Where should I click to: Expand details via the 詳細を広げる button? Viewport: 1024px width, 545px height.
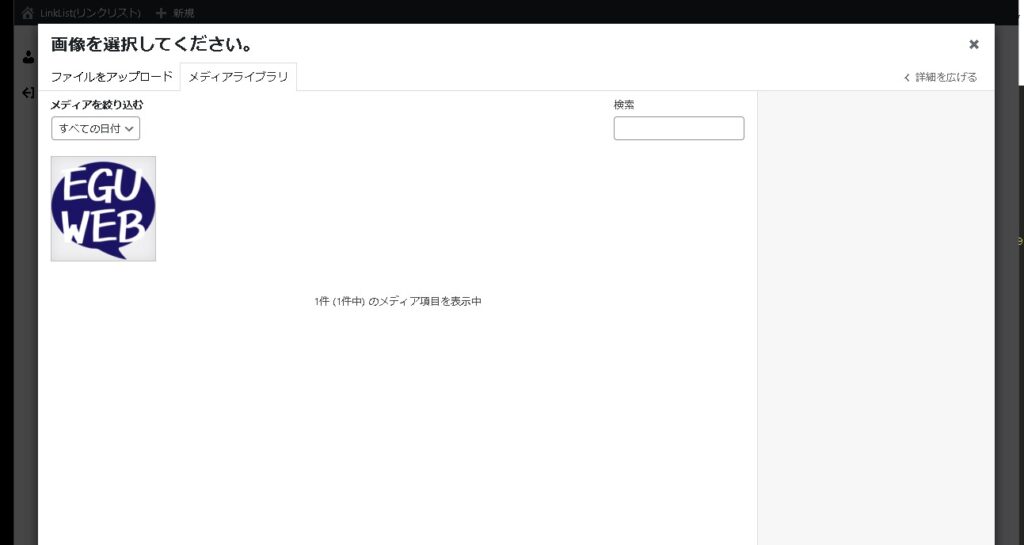pos(945,77)
